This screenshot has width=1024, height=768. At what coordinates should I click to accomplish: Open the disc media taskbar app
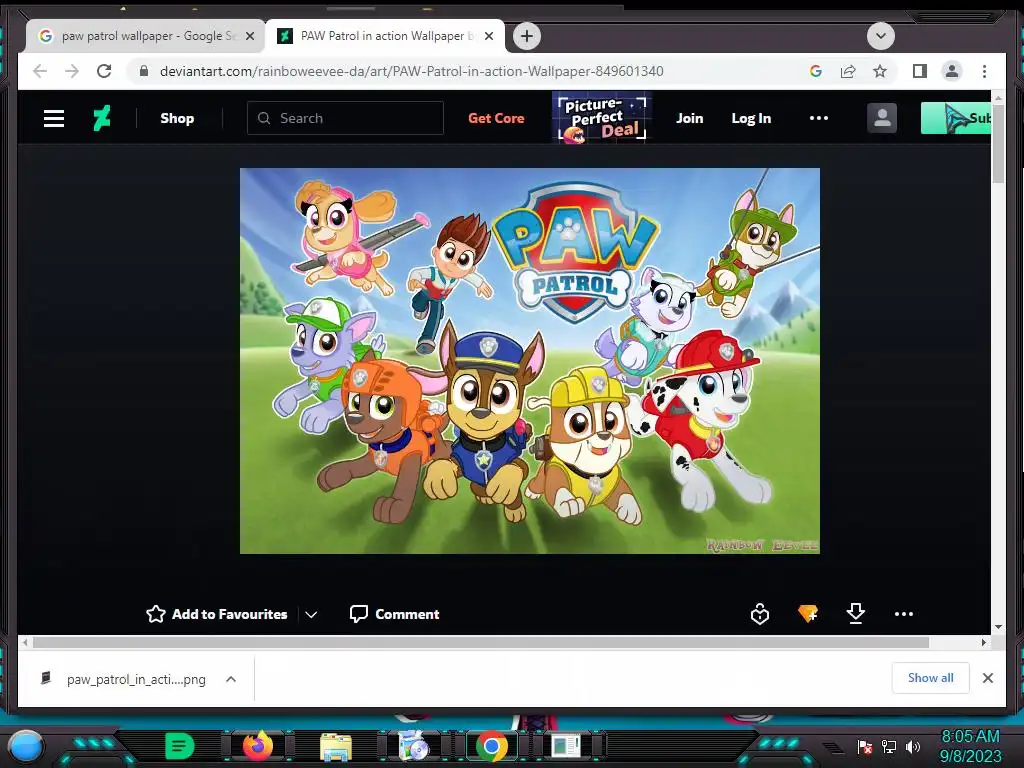tap(413, 746)
